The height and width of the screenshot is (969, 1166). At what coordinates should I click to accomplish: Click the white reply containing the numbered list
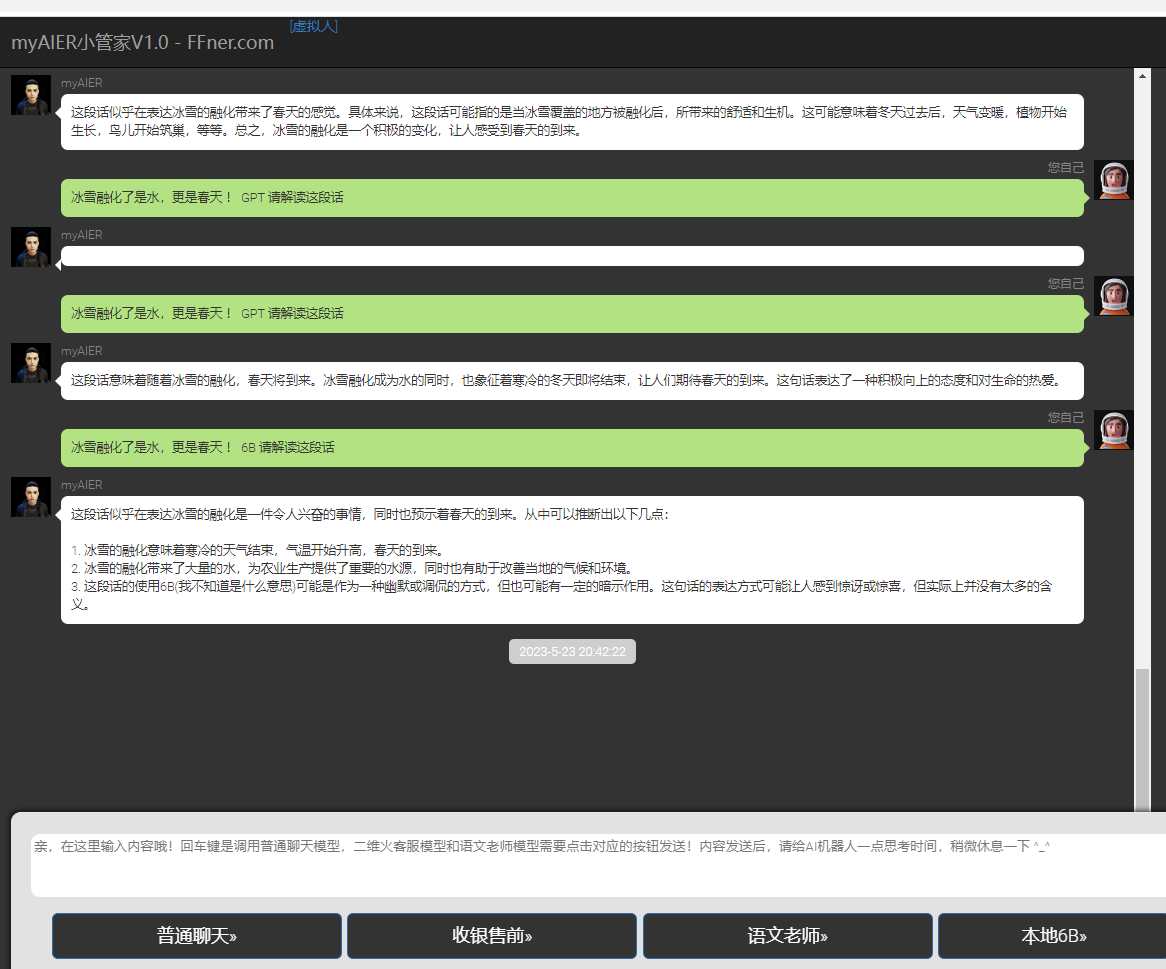point(572,560)
